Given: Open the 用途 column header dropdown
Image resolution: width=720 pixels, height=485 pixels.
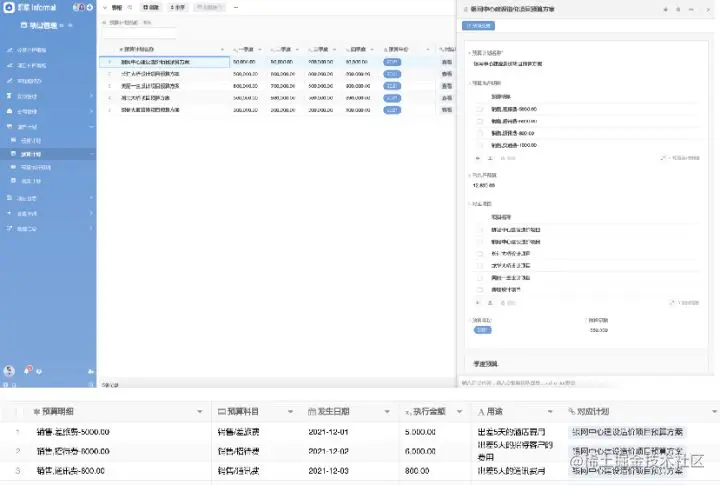Looking at the screenshot, I should point(550,412).
